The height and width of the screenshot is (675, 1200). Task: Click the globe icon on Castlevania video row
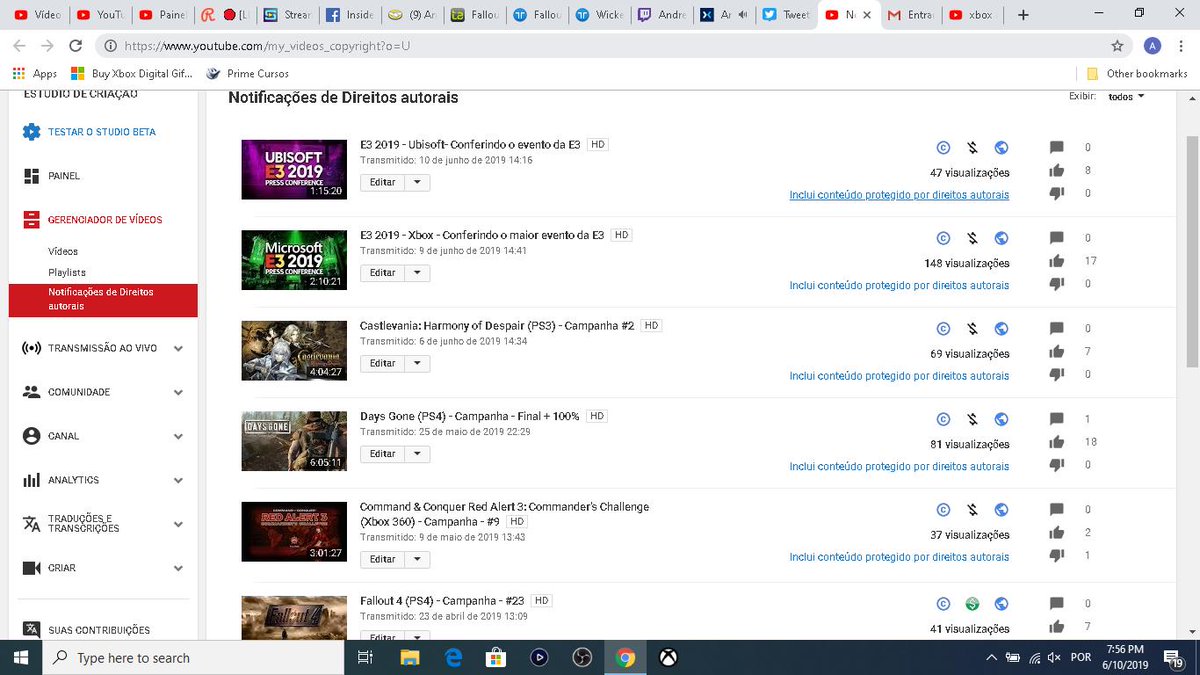point(1002,328)
